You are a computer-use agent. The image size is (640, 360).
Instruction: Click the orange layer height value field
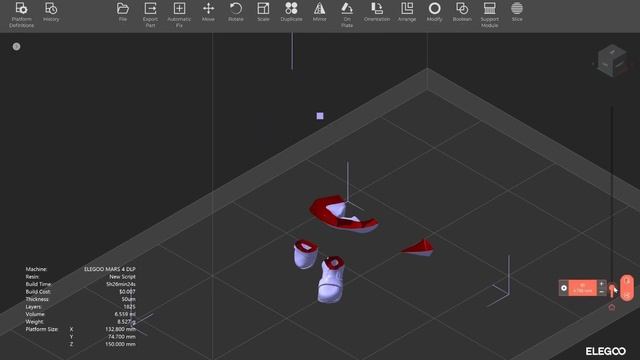[x=582, y=288]
